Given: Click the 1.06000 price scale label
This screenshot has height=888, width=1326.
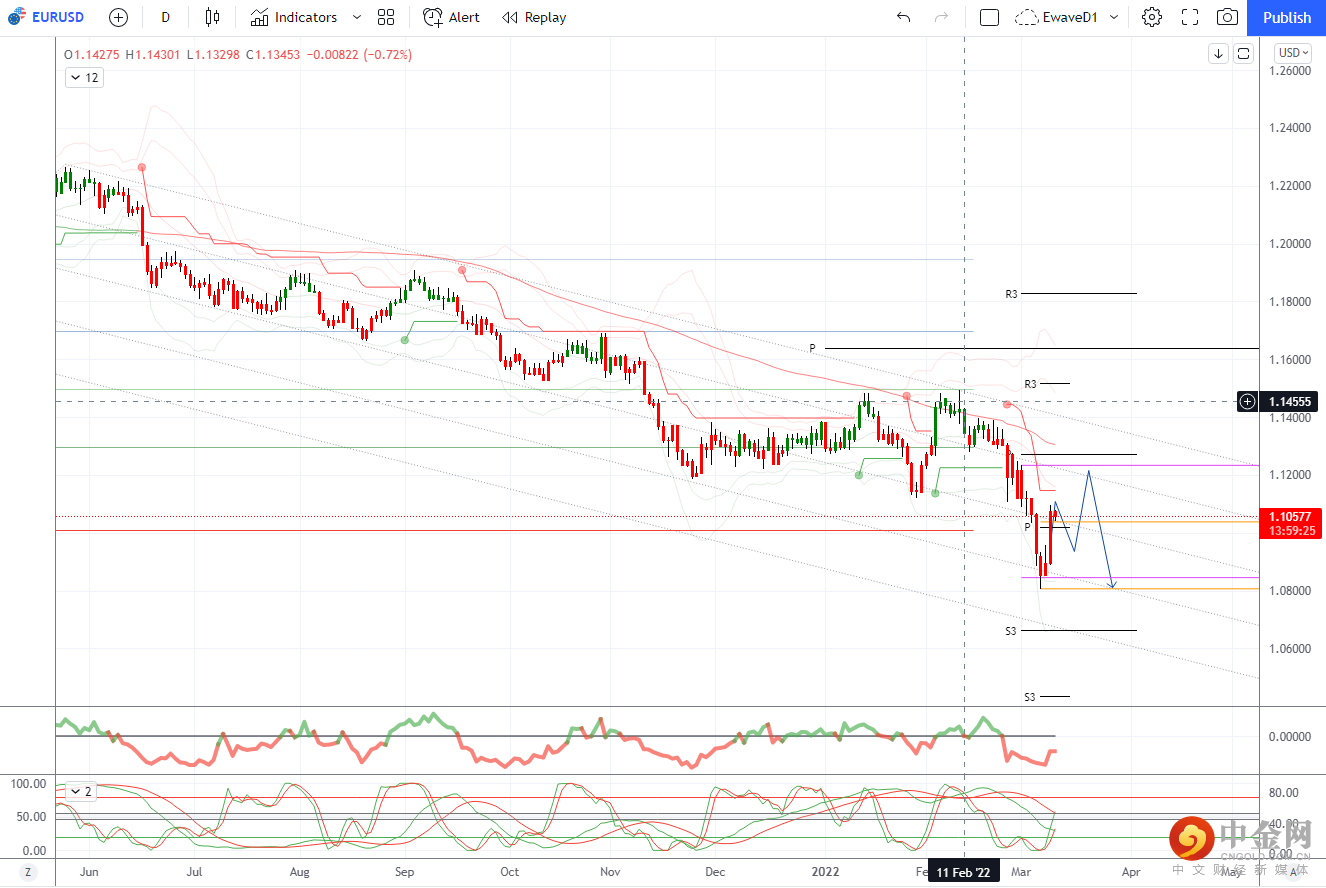Looking at the screenshot, I should coord(1290,648).
